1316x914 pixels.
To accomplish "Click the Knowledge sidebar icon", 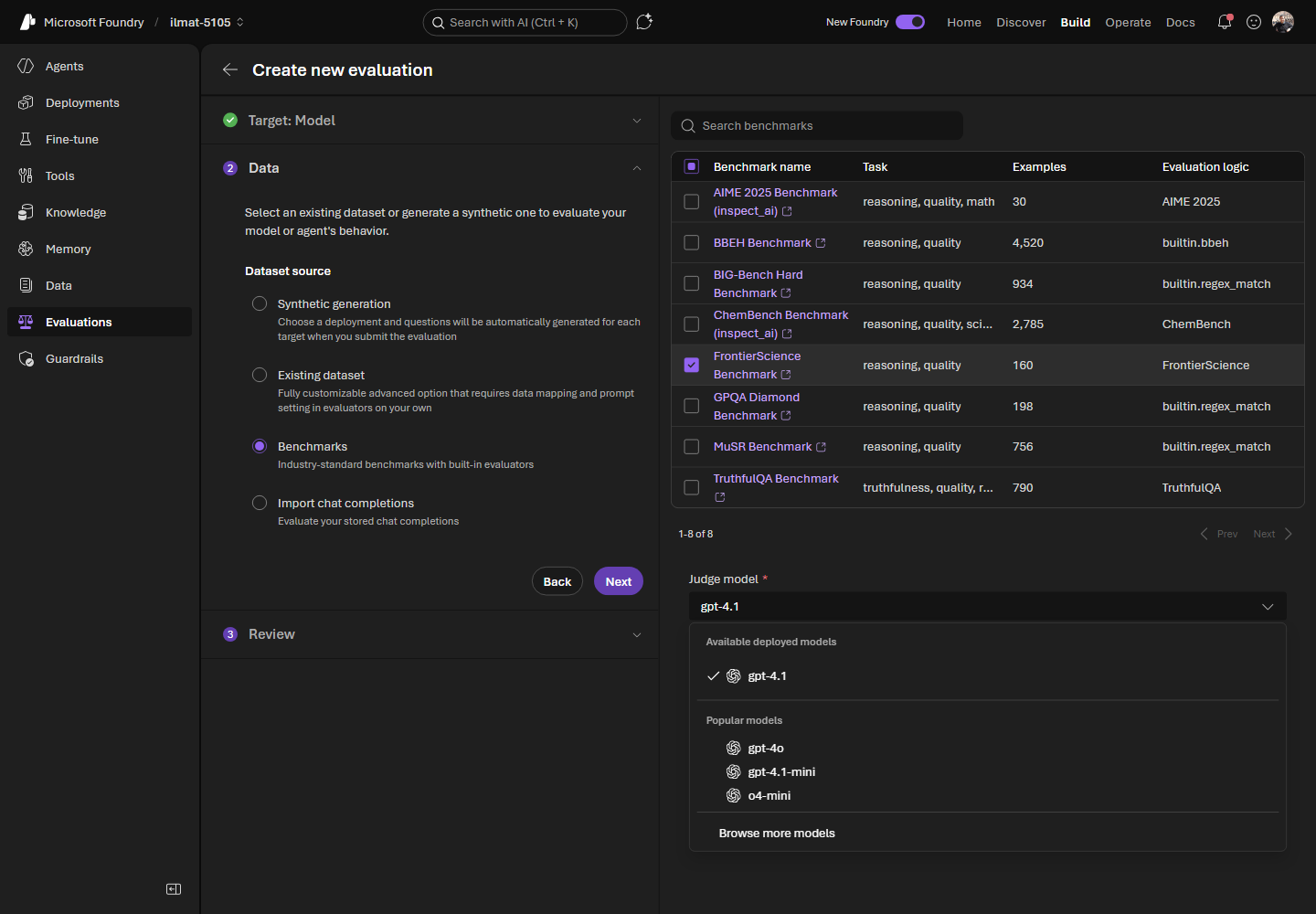I will click(x=26, y=212).
